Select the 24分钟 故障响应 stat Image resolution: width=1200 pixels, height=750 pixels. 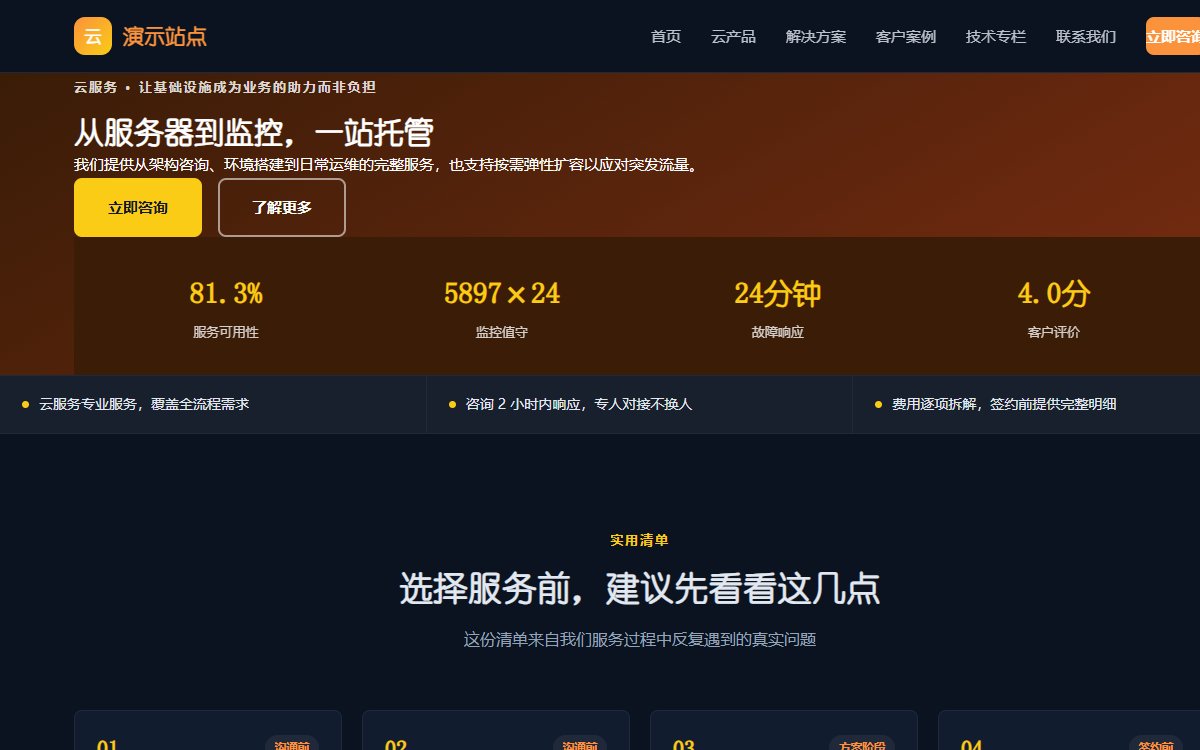click(778, 309)
